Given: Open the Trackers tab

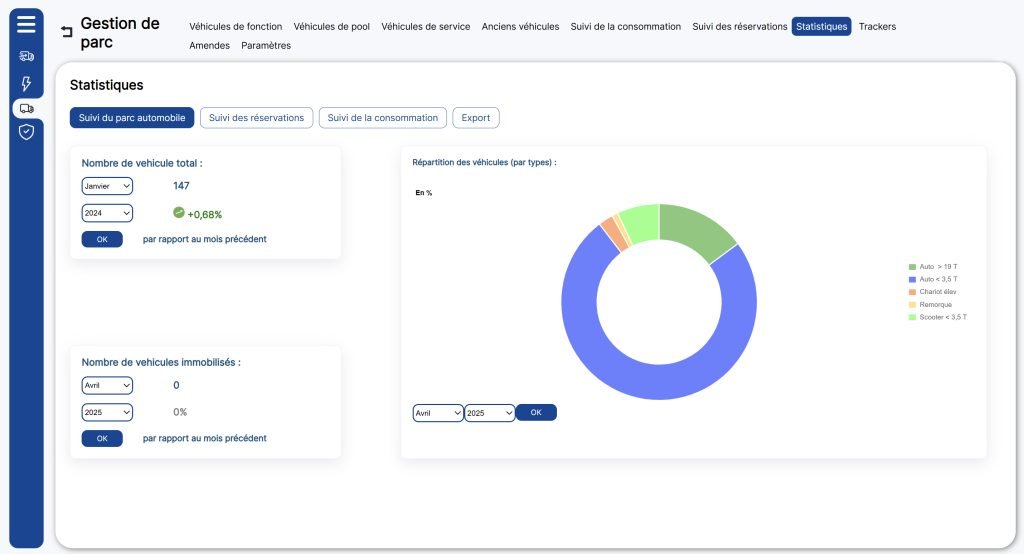Looking at the screenshot, I should (877, 27).
